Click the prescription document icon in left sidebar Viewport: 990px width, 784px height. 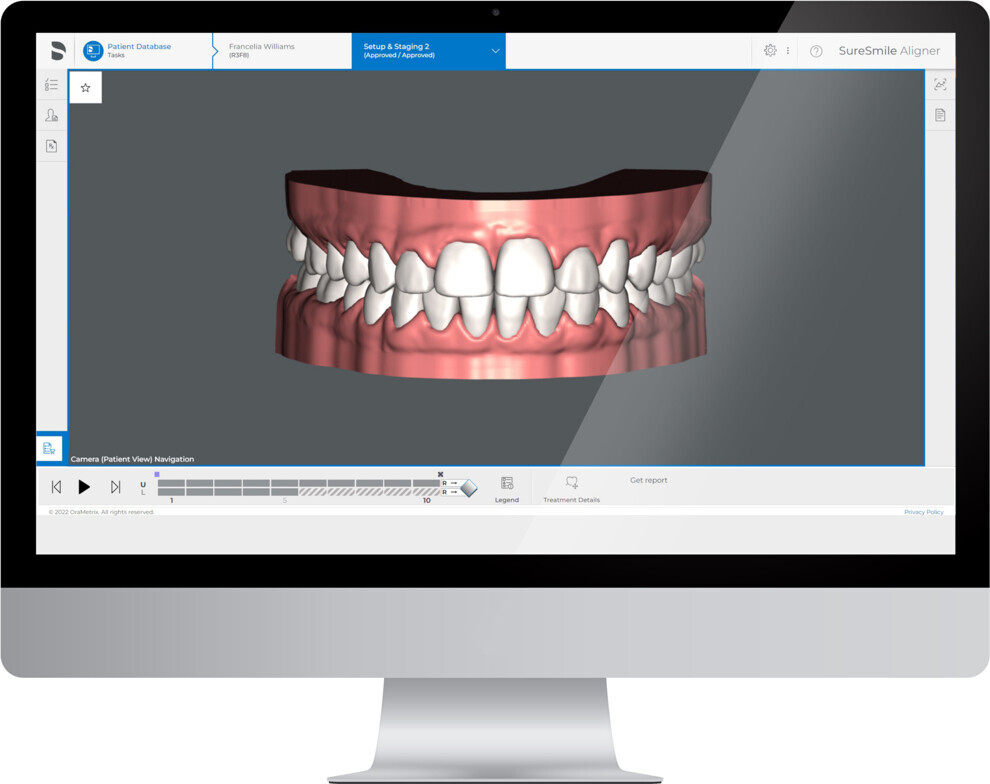pos(52,146)
